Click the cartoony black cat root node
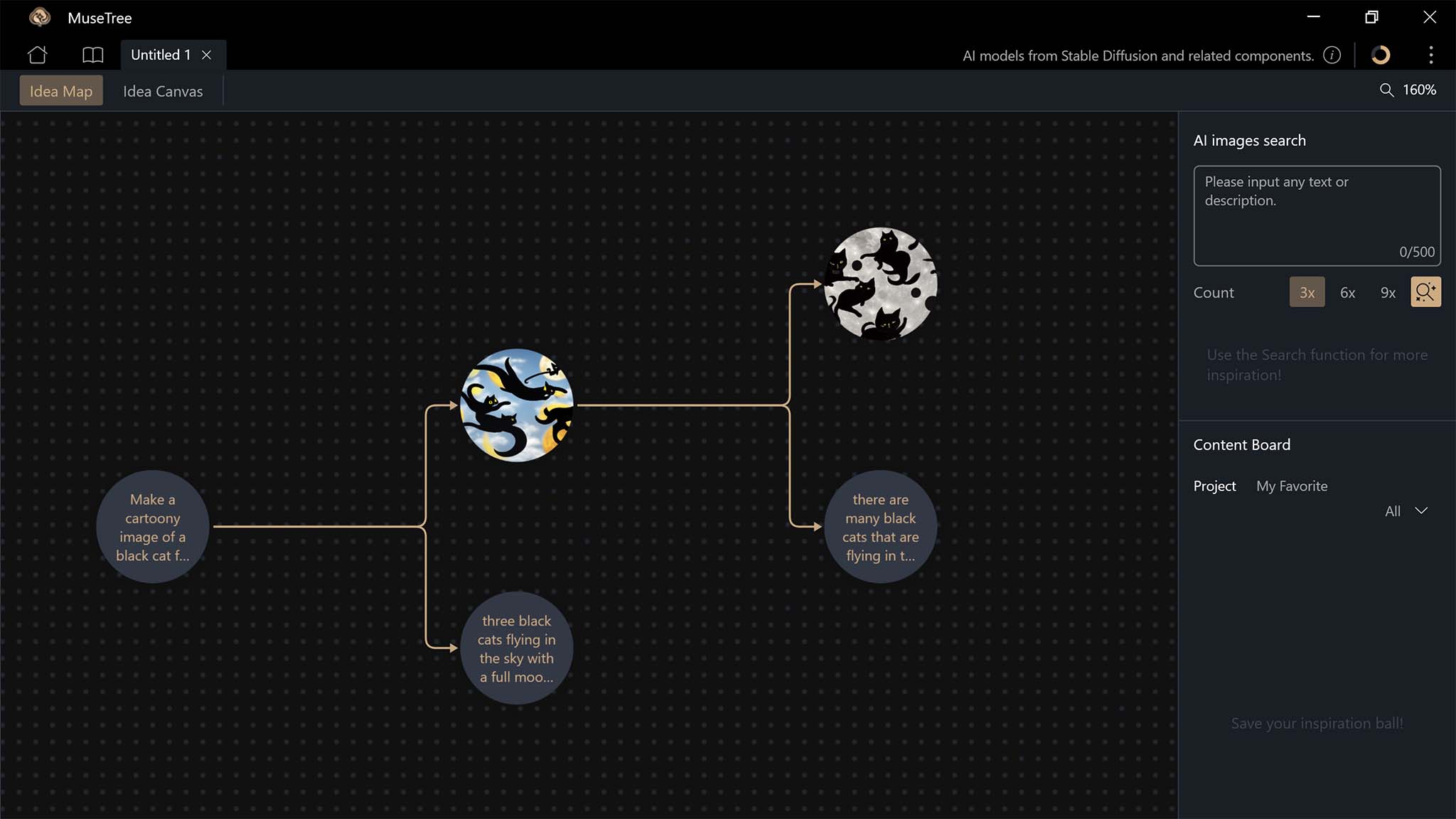This screenshot has width=1456, height=819. tap(152, 527)
